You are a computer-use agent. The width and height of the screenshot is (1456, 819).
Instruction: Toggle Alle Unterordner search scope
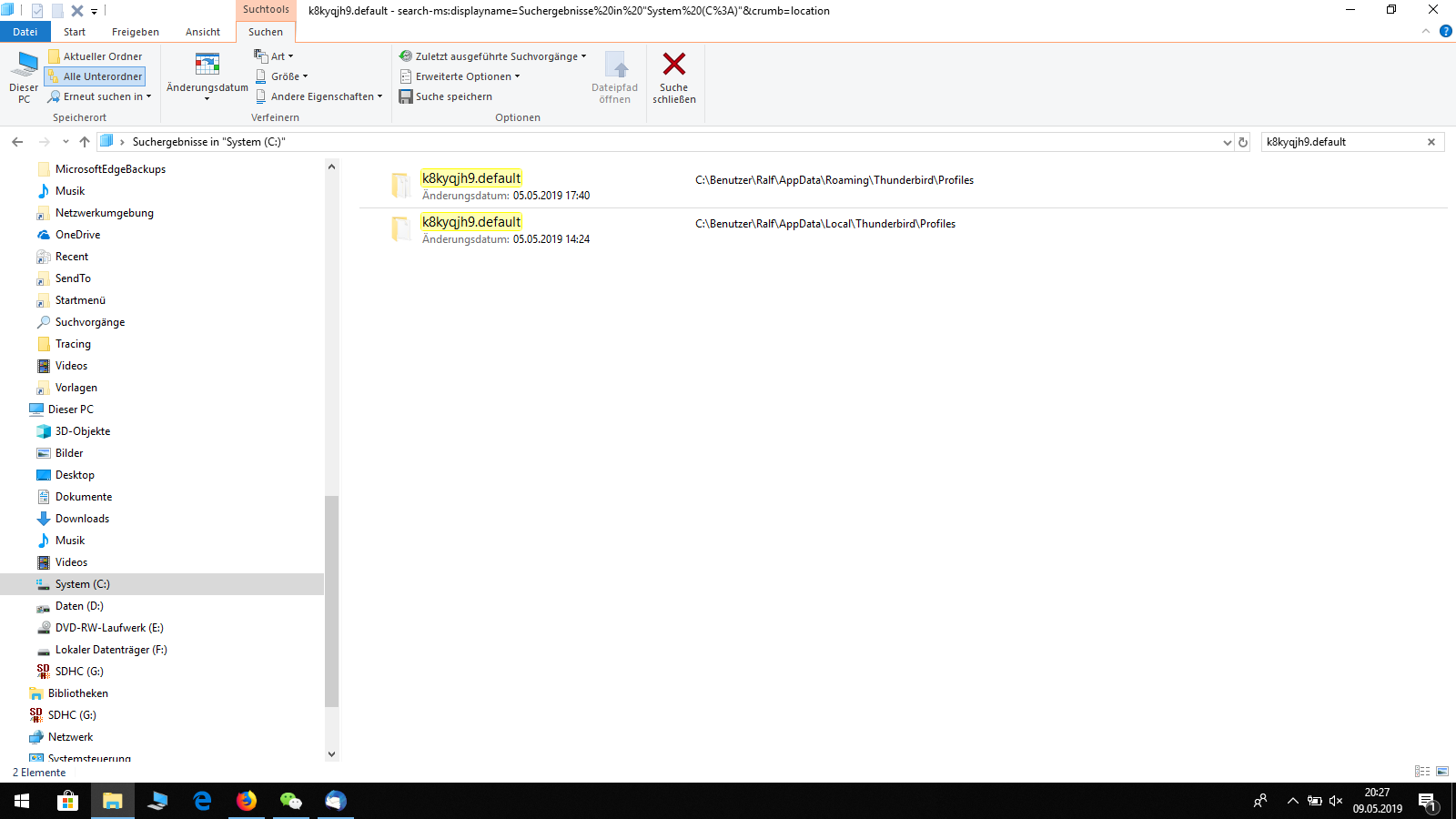point(95,76)
